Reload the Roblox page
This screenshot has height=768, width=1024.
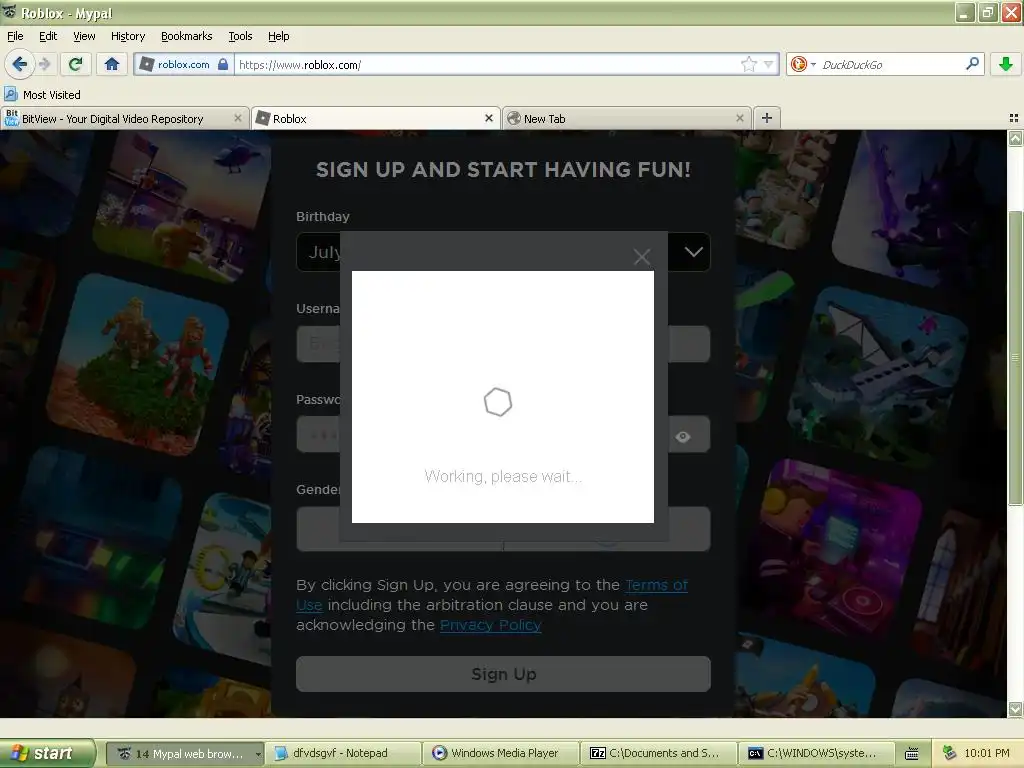(x=75, y=64)
